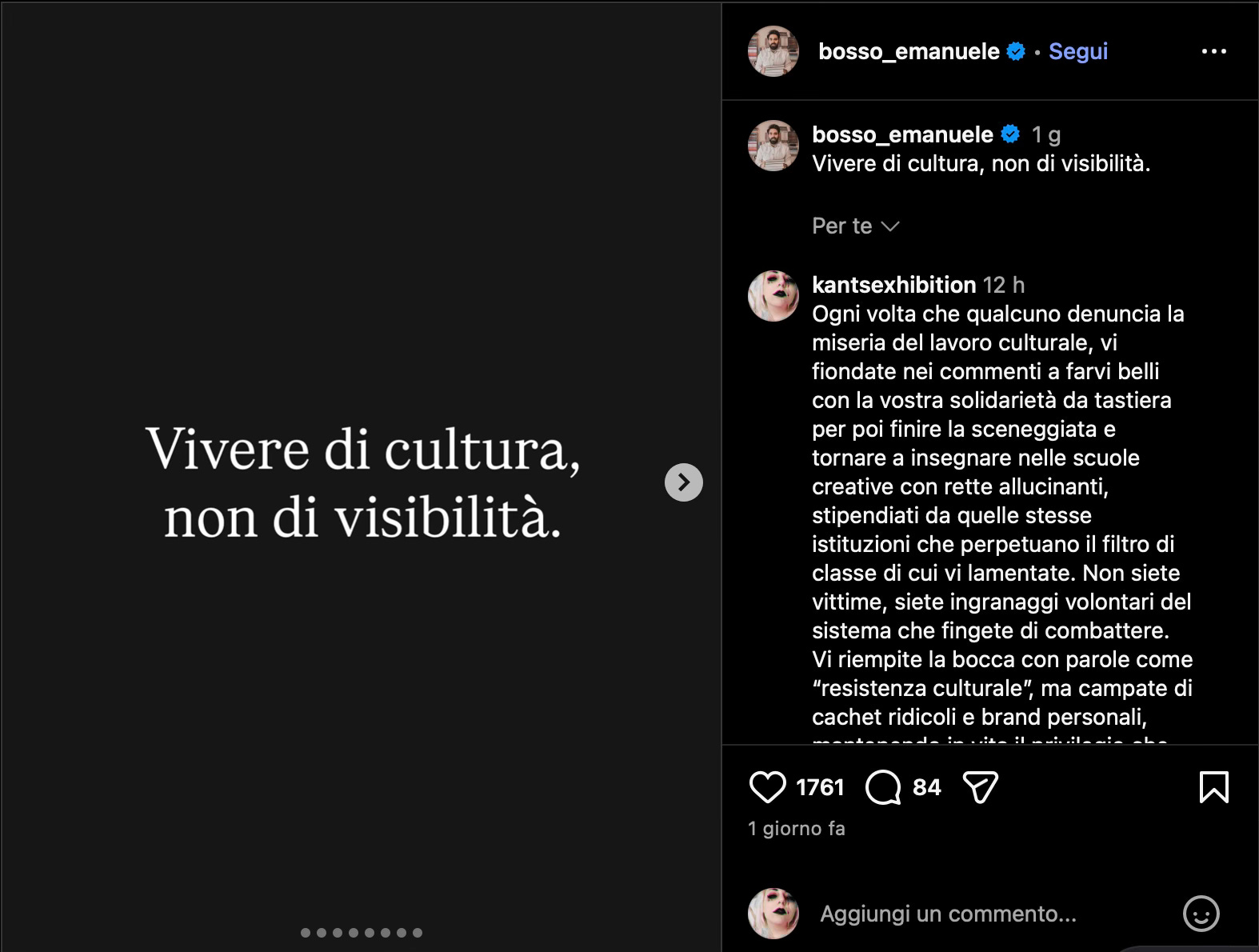Screen dimensions: 1259x952
Task: Open bosso_emanuele profile from header username
Action: pyautogui.click(x=909, y=51)
